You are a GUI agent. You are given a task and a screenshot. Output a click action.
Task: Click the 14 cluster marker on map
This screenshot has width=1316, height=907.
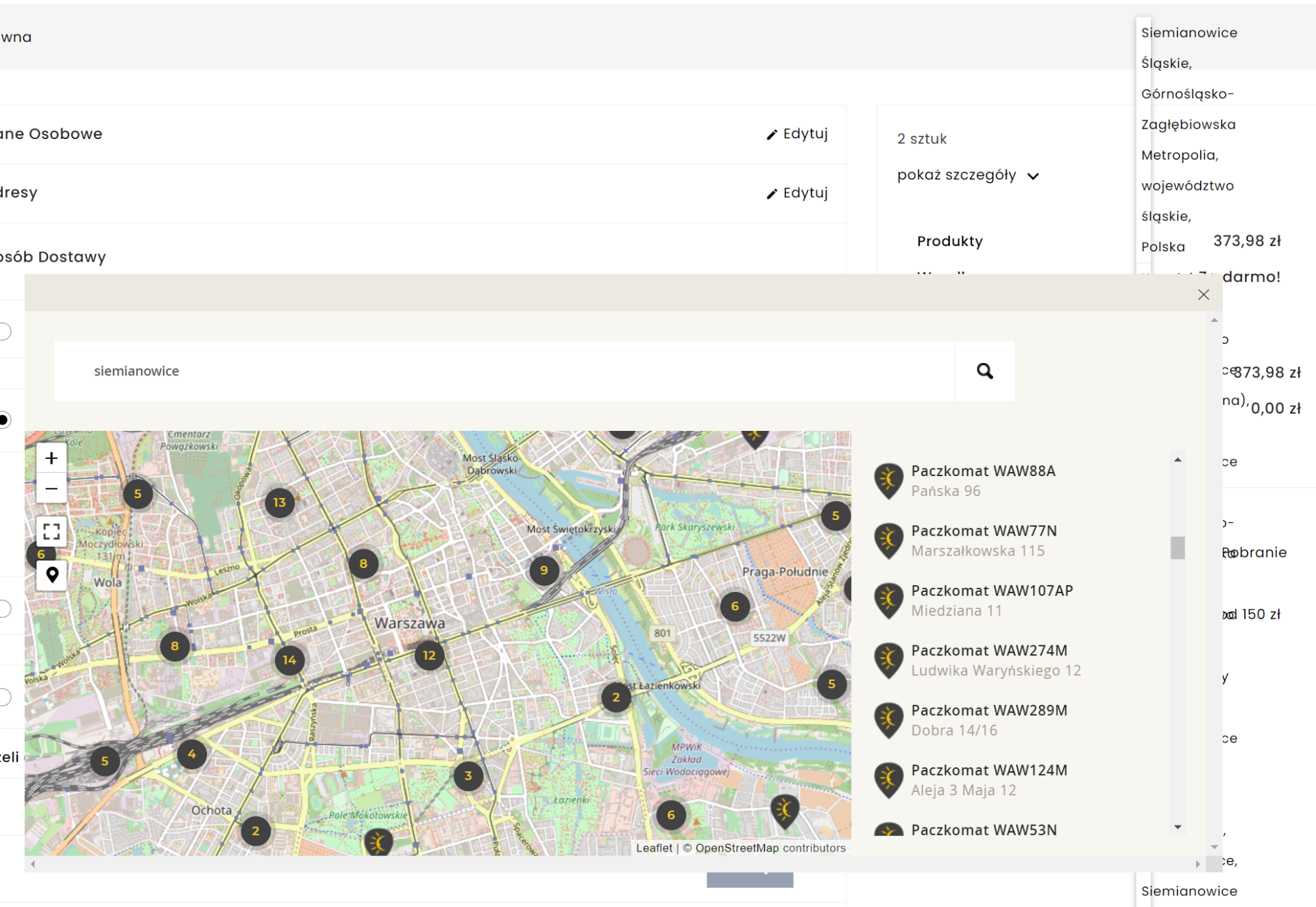[289, 660]
